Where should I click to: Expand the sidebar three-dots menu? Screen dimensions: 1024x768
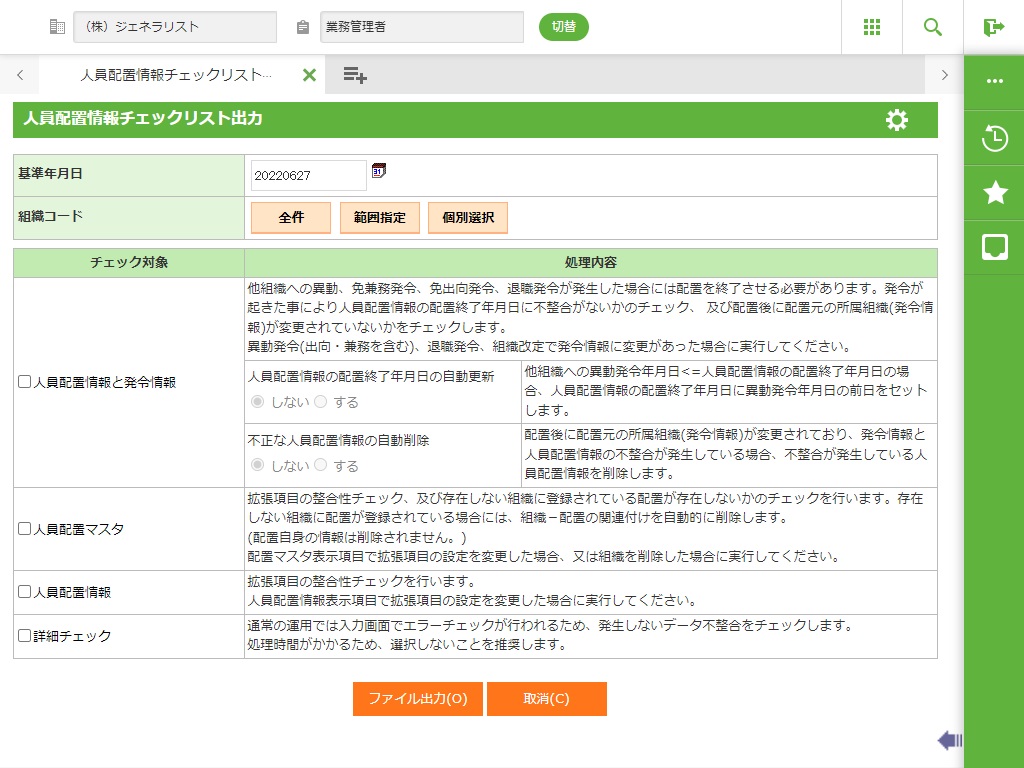point(994,81)
